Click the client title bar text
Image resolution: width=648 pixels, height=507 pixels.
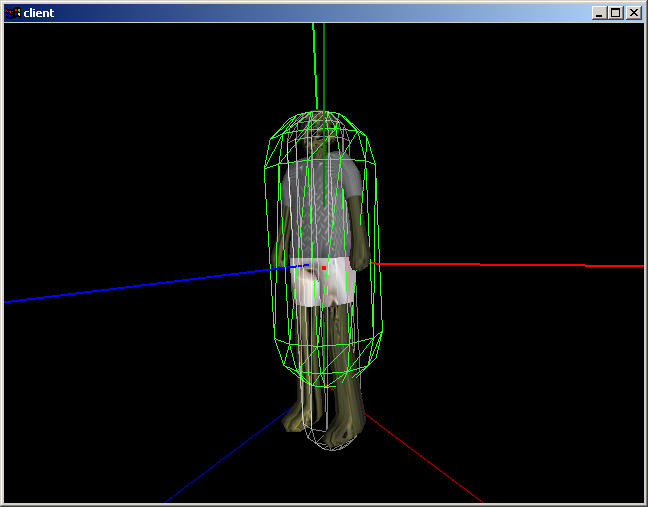39,13
